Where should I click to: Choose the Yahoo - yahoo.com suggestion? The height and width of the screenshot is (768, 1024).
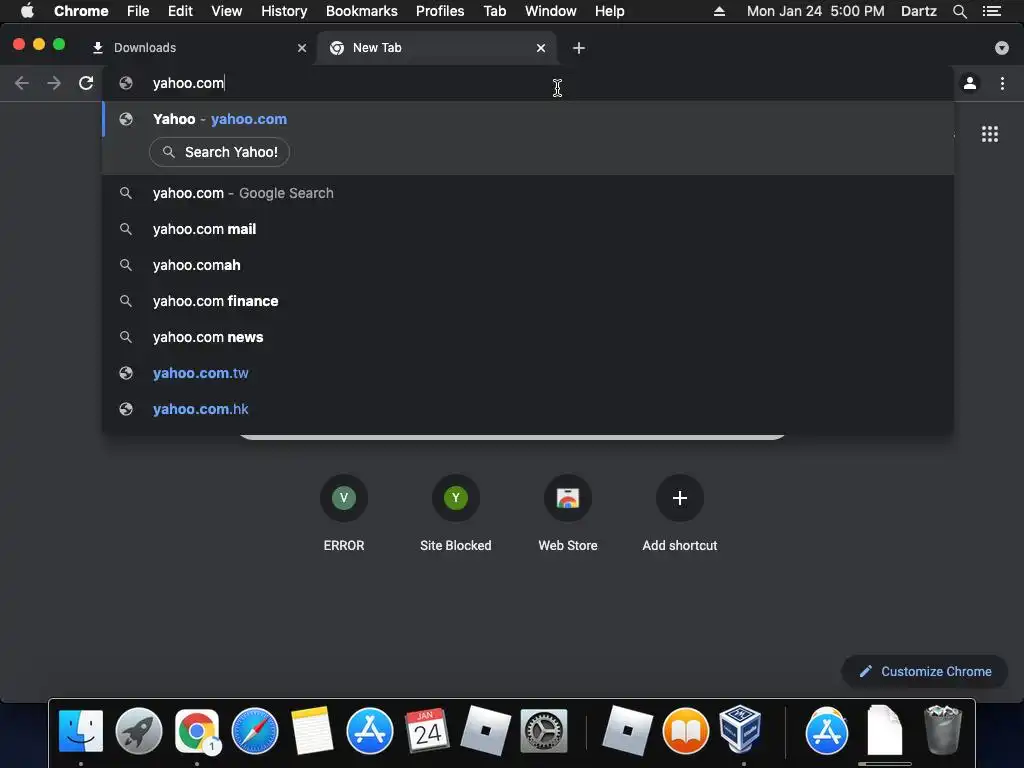click(x=528, y=119)
